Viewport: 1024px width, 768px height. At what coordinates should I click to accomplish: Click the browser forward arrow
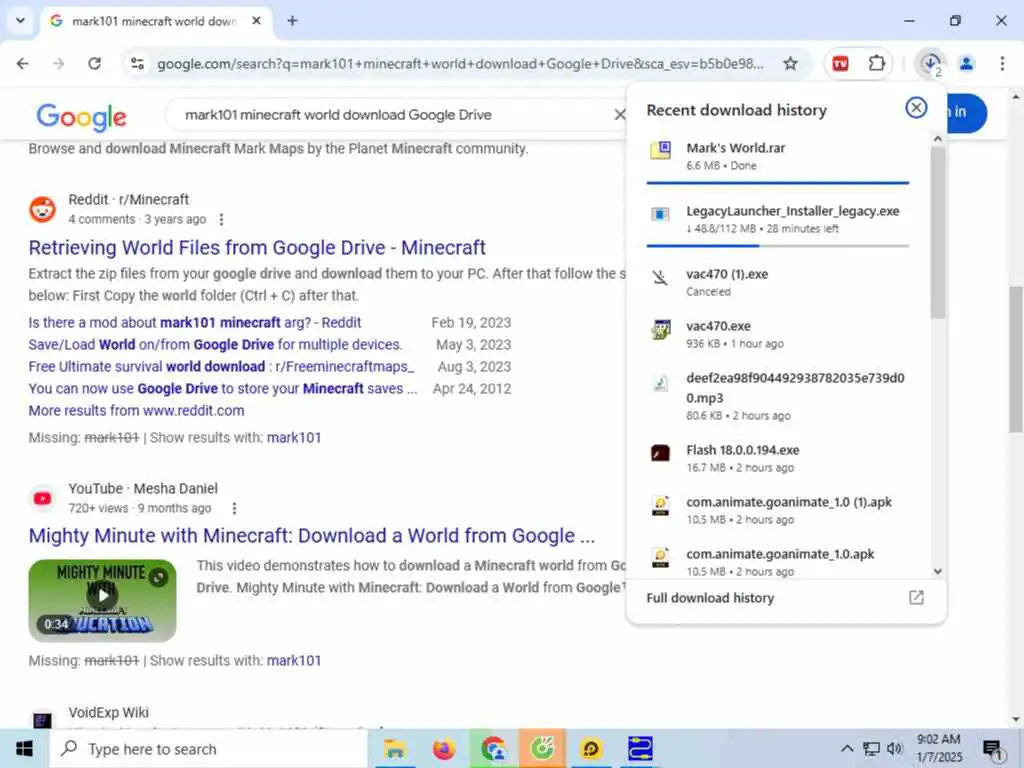tap(59, 63)
